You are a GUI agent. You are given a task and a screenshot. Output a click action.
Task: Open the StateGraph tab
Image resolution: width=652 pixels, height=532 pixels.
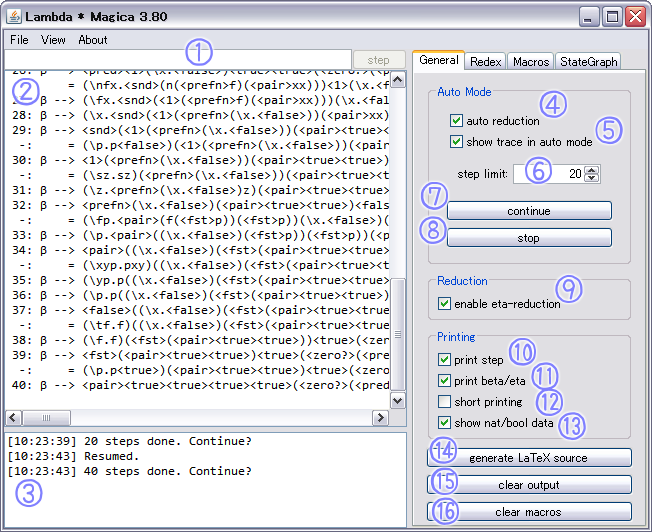(x=589, y=62)
